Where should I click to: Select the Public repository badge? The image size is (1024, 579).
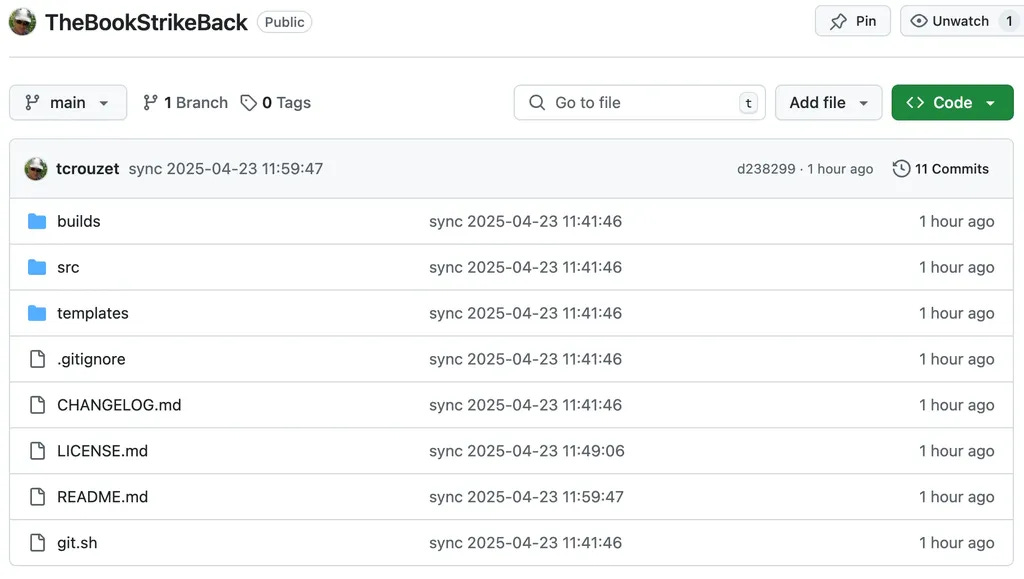284,21
